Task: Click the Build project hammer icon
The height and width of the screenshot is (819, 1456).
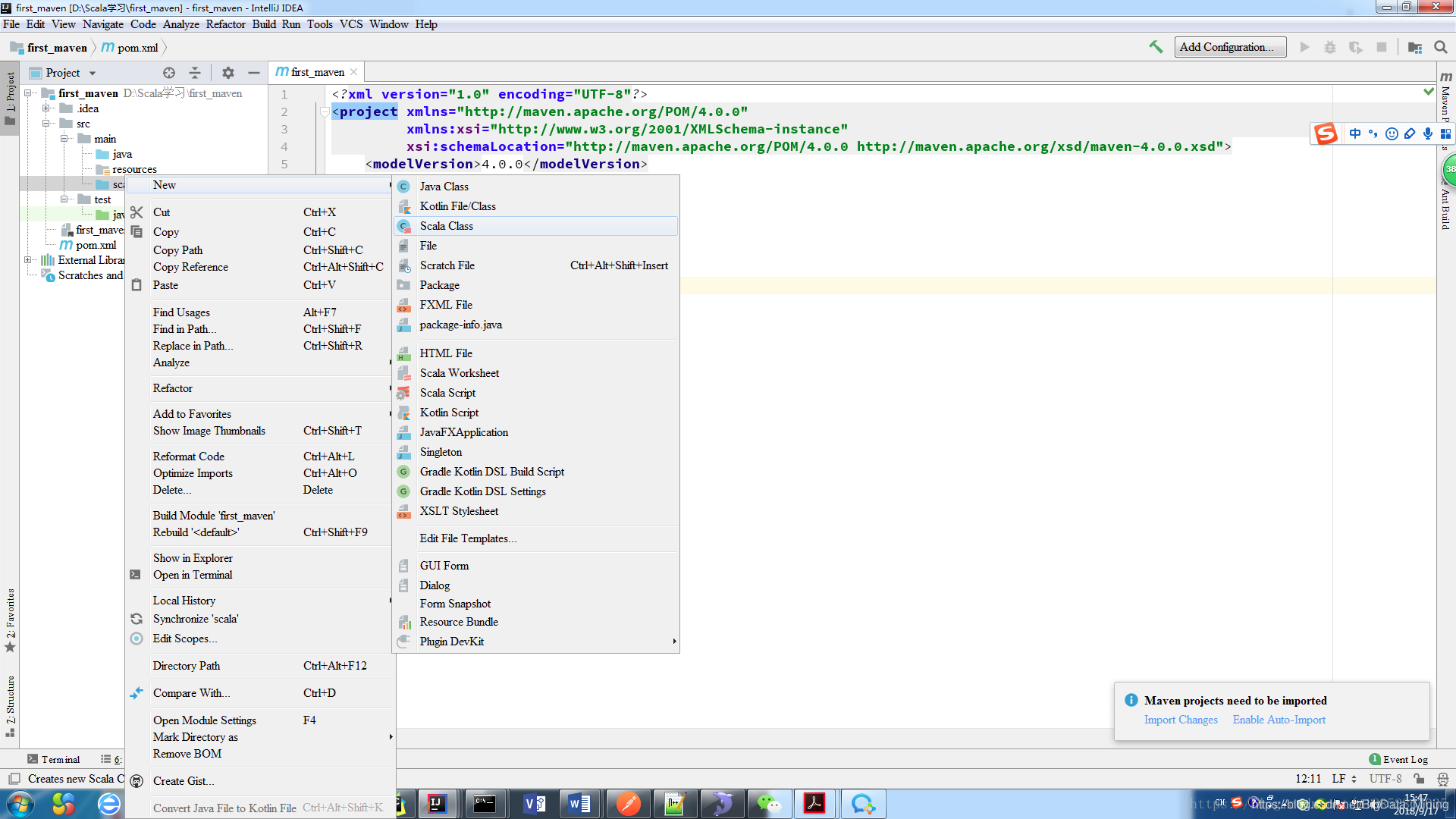Action: coord(1156,47)
